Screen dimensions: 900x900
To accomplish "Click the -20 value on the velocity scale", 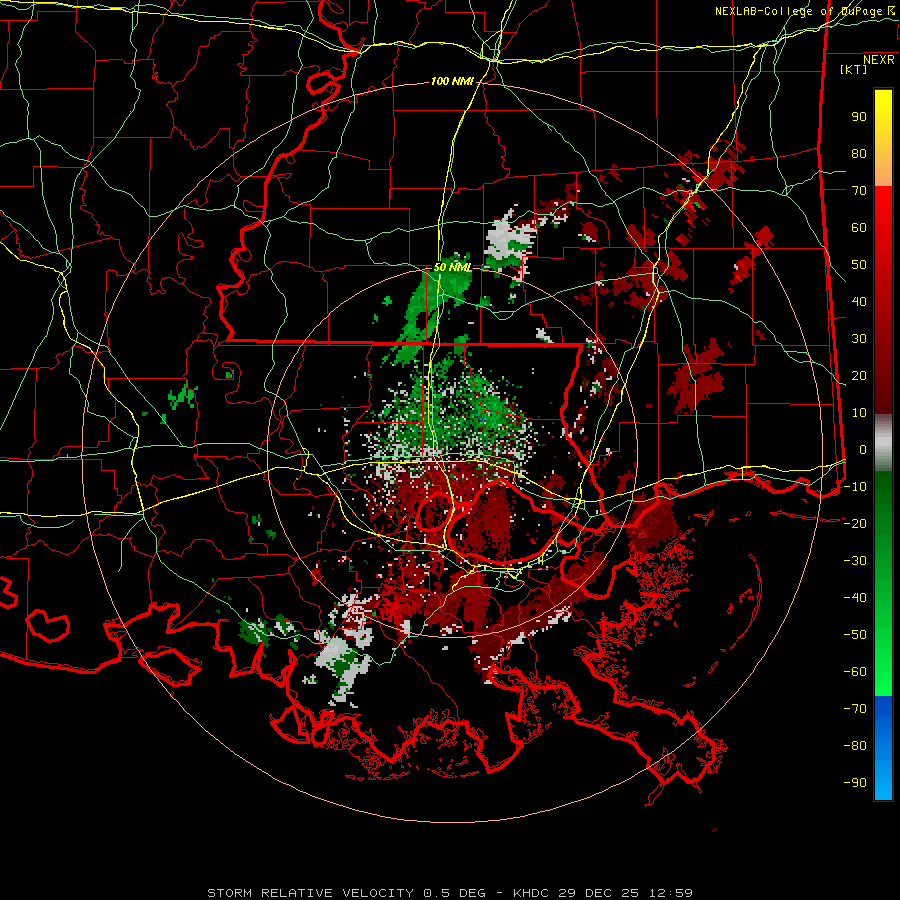I will tap(855, 523).
